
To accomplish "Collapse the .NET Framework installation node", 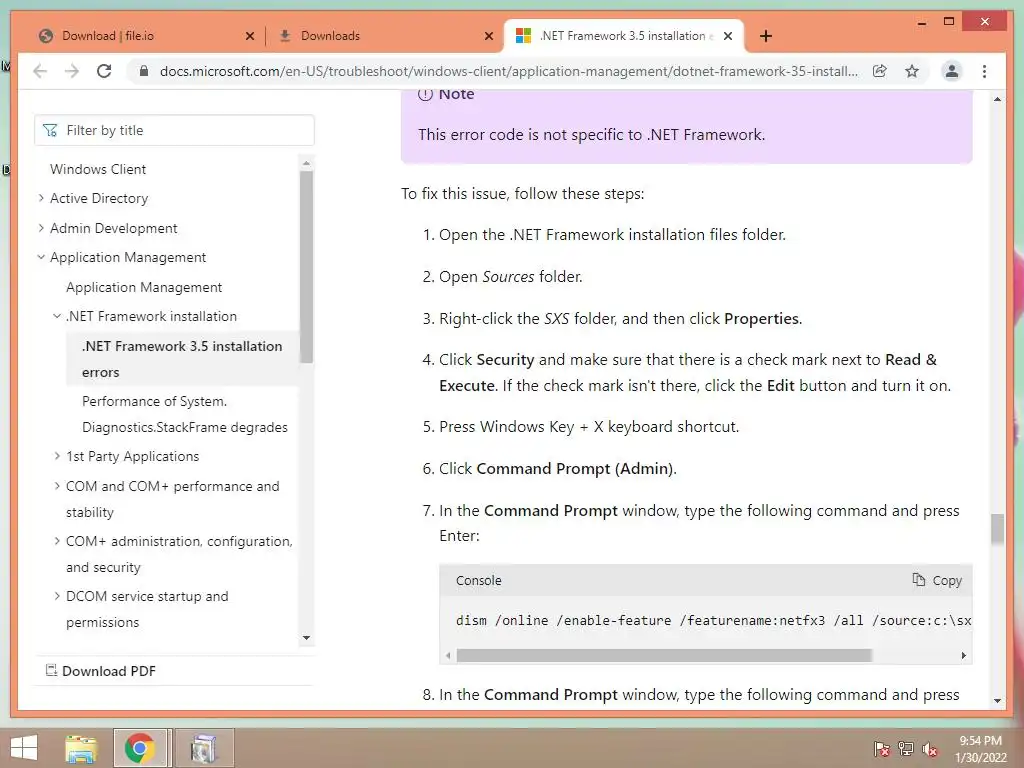I will 57,316.
